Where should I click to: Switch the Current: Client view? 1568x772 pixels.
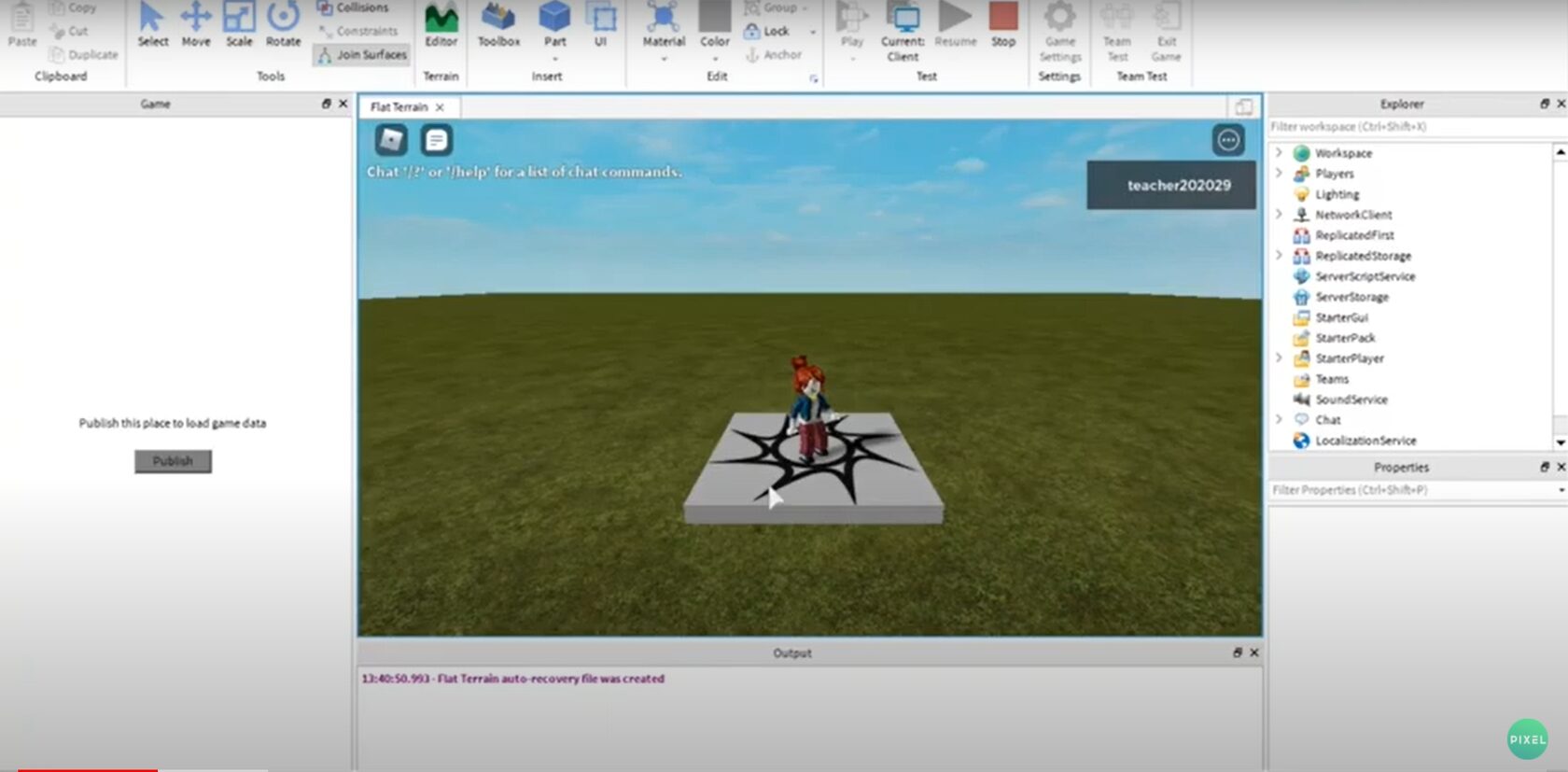pos(903,33)
